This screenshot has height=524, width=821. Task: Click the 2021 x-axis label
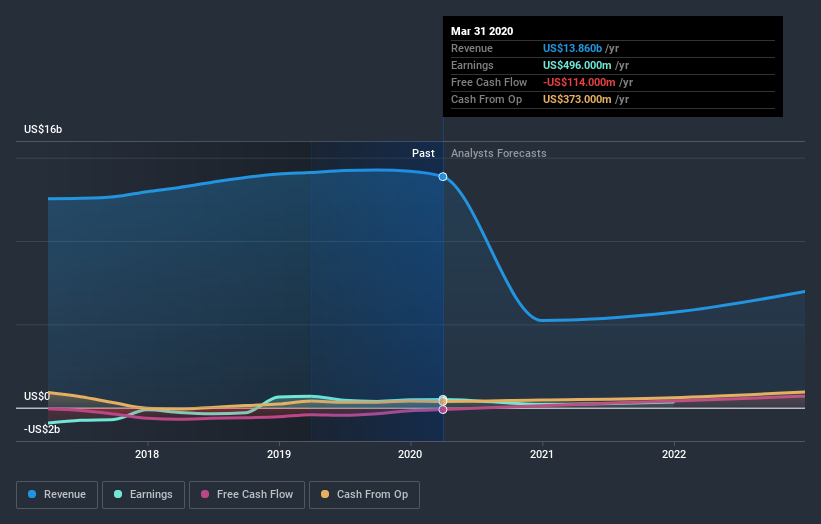pyautogui.click(x=542, y=454)
